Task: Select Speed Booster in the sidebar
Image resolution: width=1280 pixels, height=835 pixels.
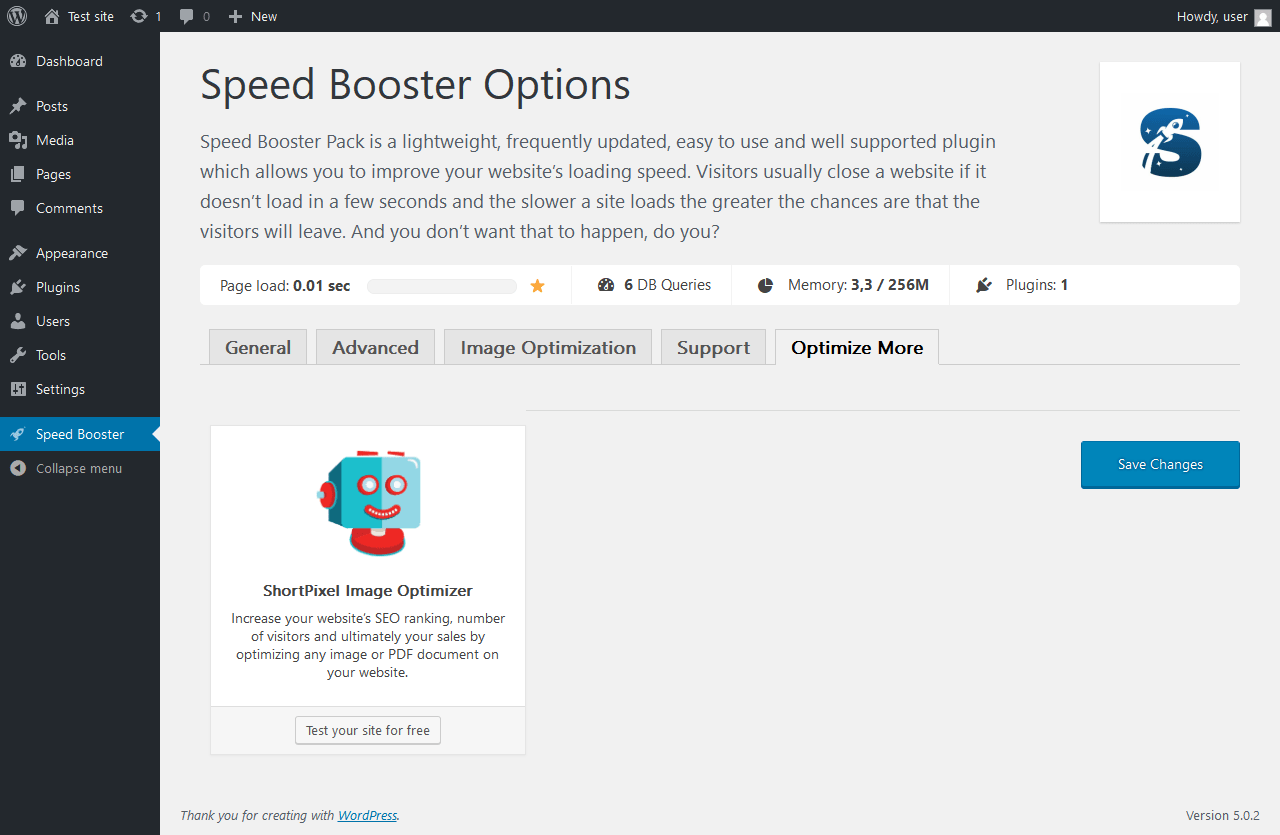Action: tap(80, 434)
